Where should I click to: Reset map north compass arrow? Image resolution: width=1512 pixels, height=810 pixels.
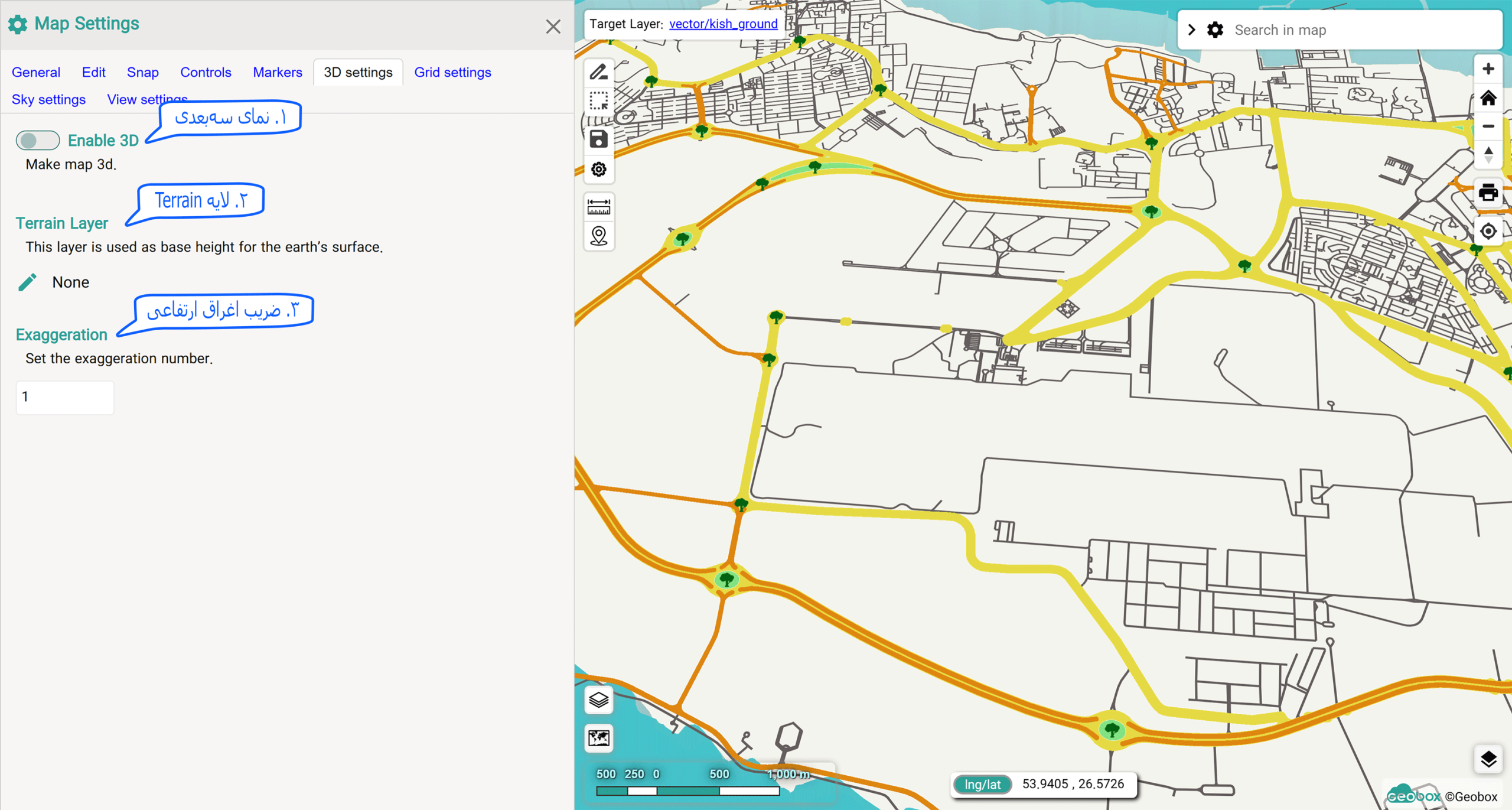pos(1488,155)
